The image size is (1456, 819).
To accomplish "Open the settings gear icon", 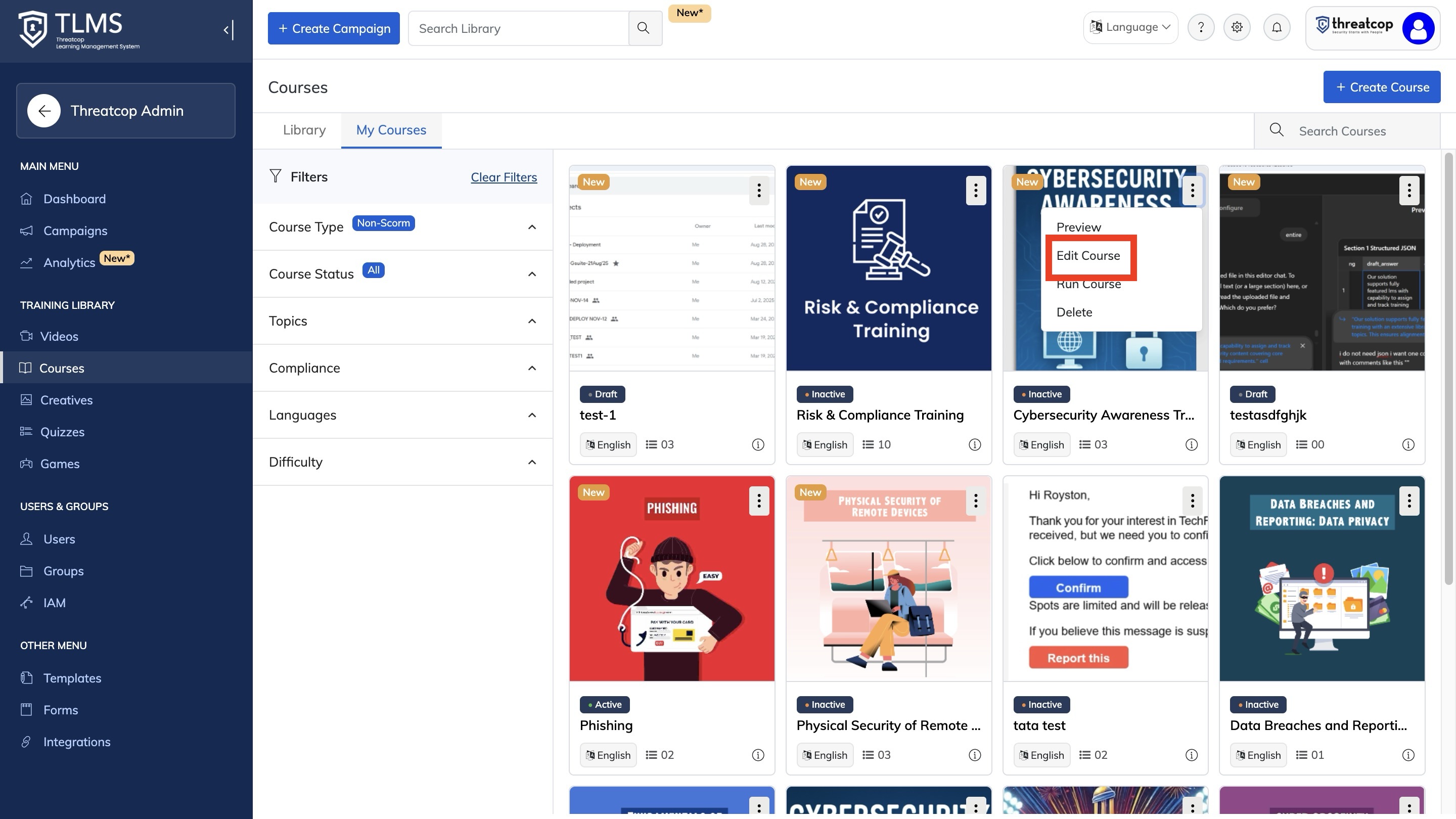I will (x=1237, y=27).
